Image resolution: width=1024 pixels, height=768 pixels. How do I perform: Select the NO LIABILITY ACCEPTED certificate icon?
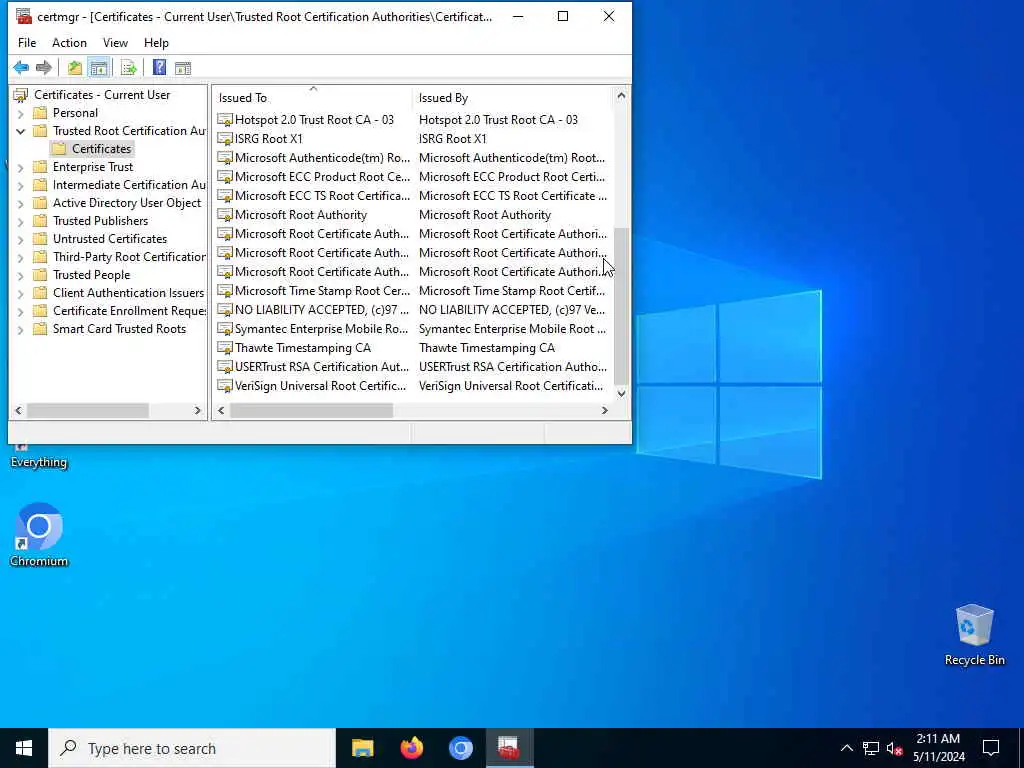[225, 310]
